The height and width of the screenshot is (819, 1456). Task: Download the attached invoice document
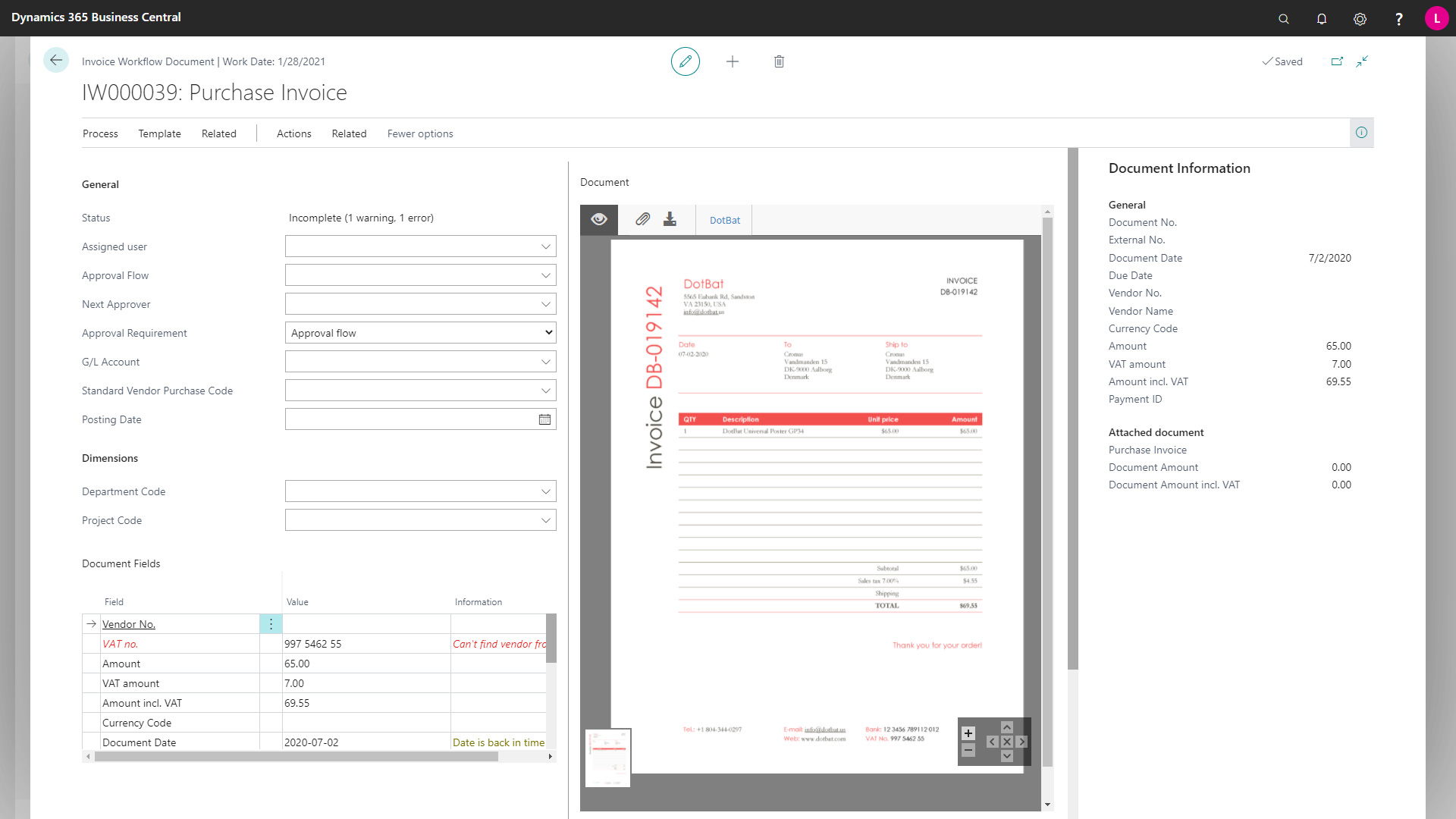(x=670, y=219)
